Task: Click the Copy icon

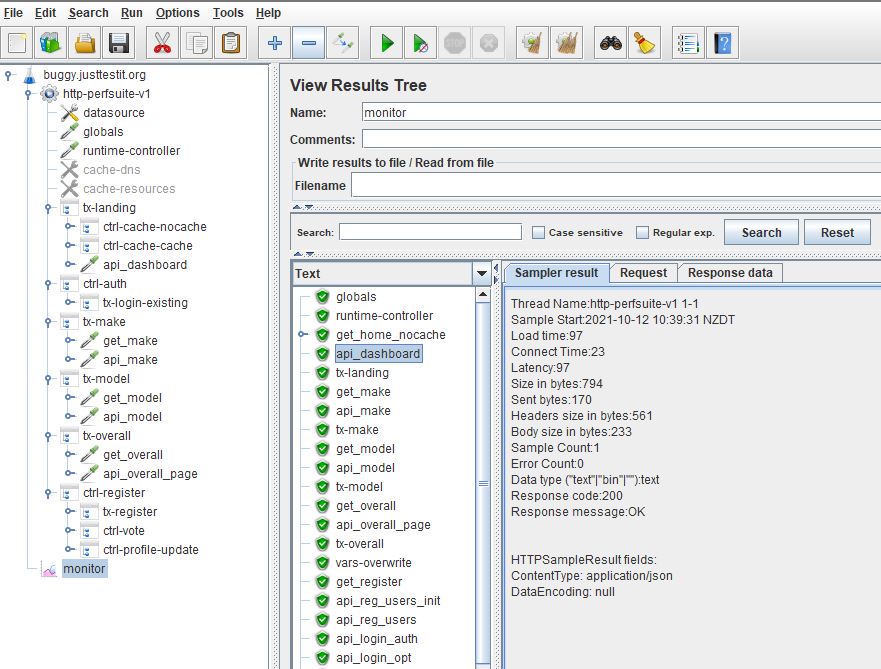Action: pyautogui.click(x=197, y=43)
